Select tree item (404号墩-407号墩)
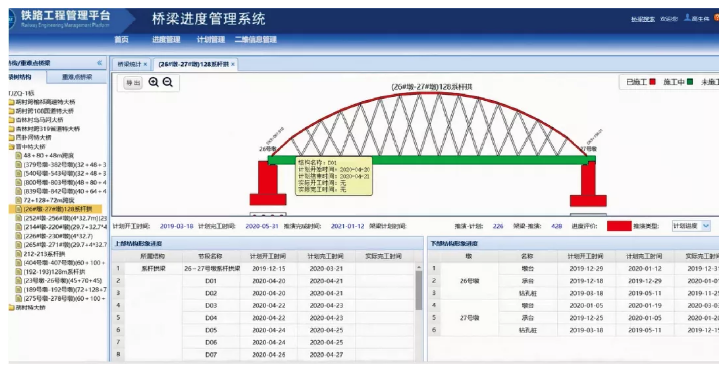 [61, 262]
